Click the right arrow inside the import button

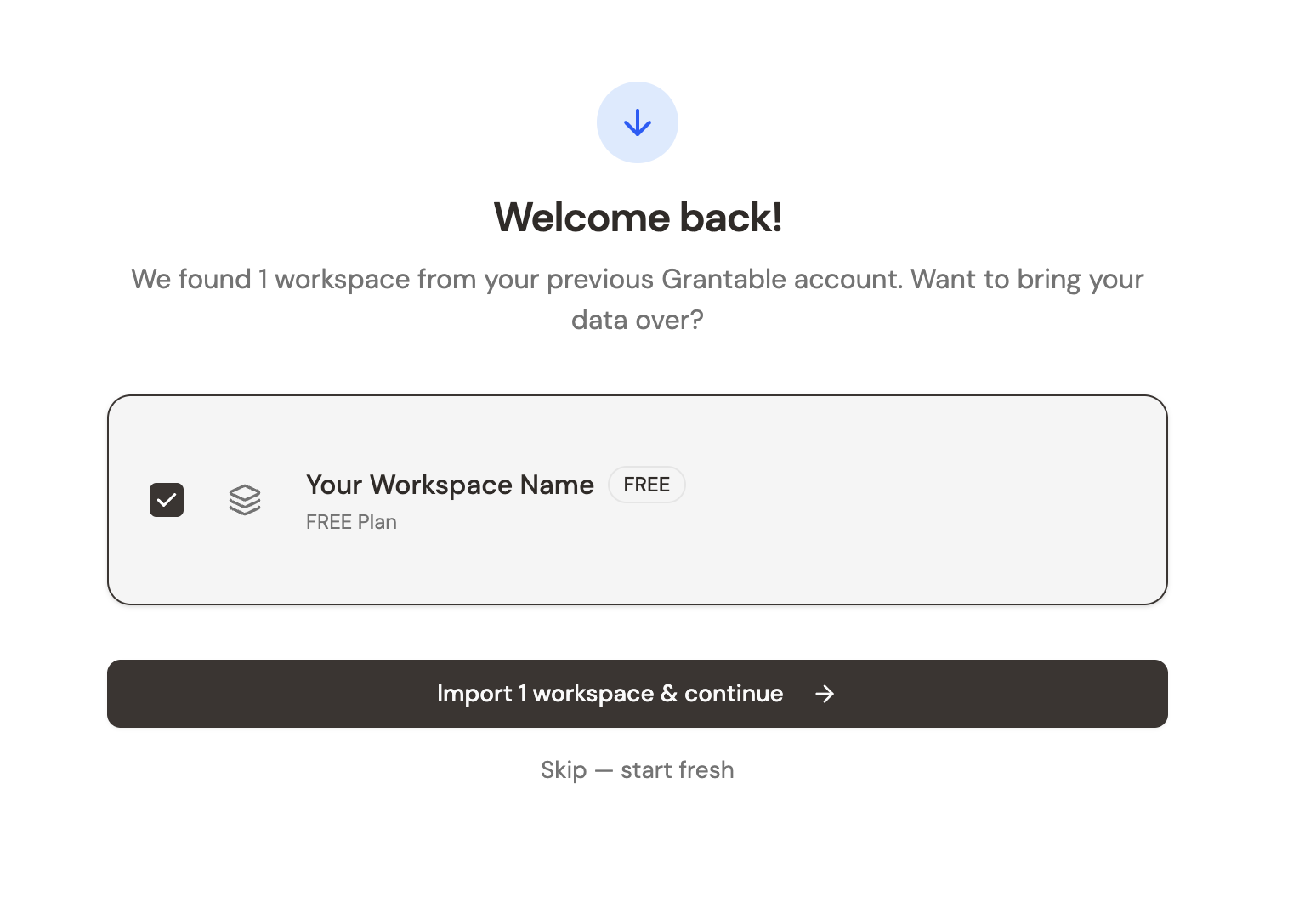coord(823,694)
